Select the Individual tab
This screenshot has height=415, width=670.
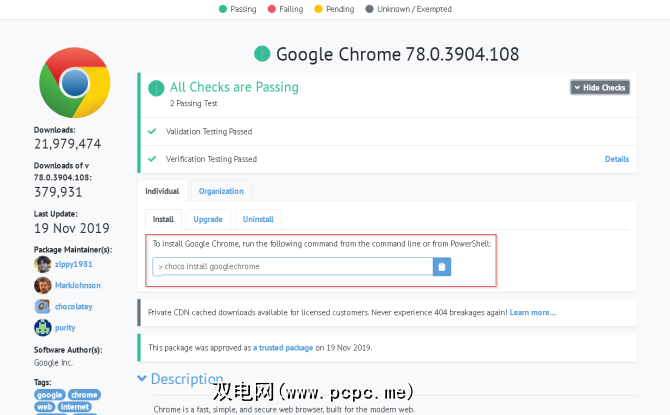(x=162, y=191)
